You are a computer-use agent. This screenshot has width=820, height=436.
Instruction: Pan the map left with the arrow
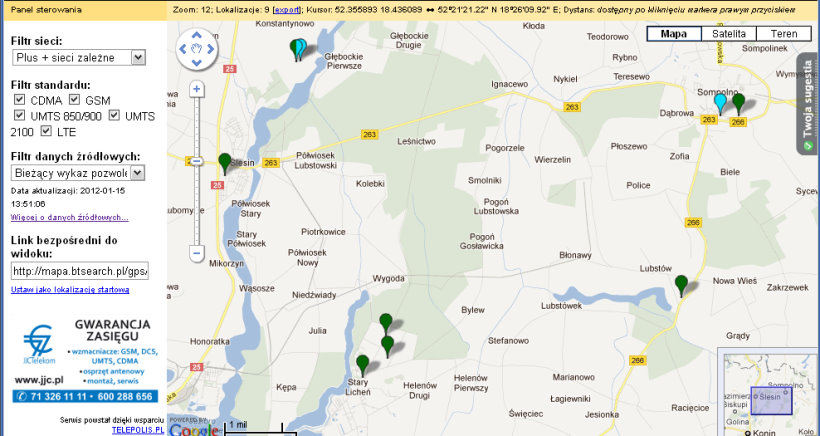pyautogui.click(x=183, y=49)
